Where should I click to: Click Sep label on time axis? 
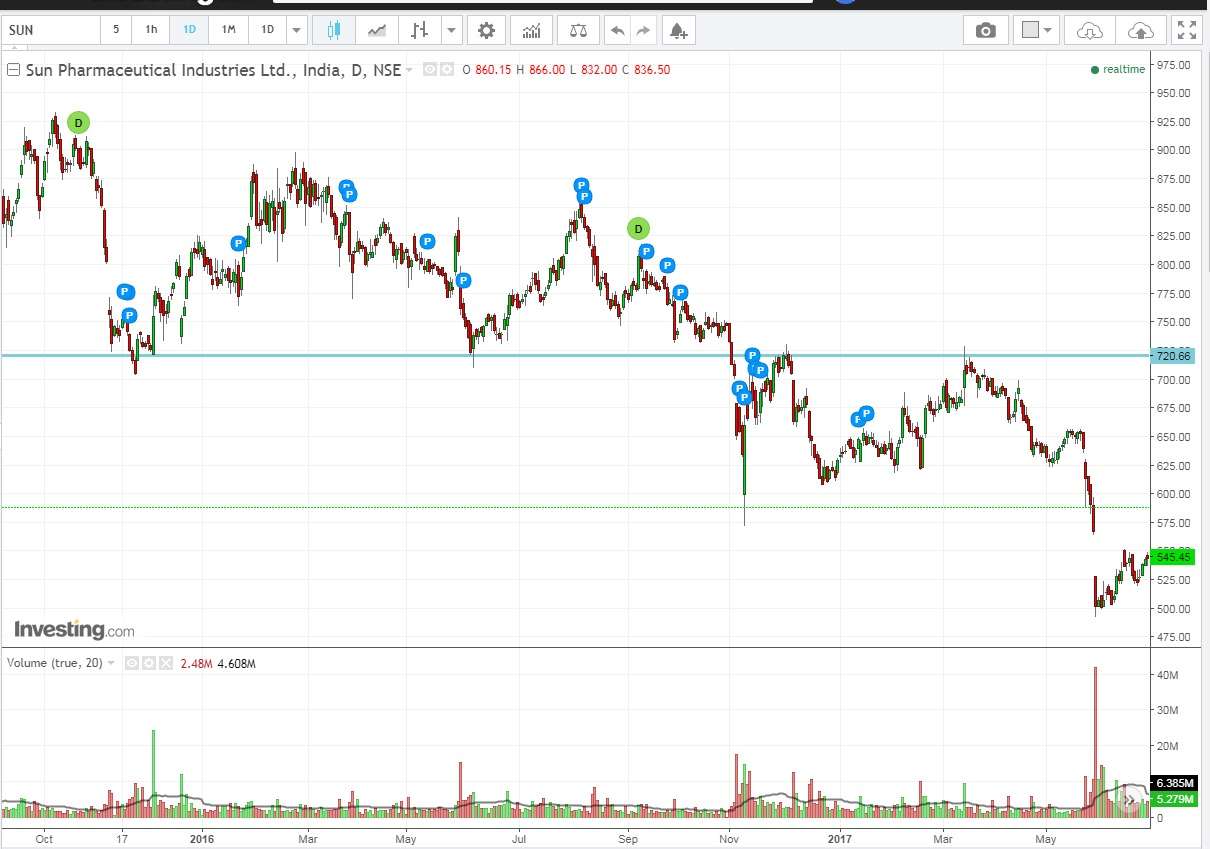628,839
